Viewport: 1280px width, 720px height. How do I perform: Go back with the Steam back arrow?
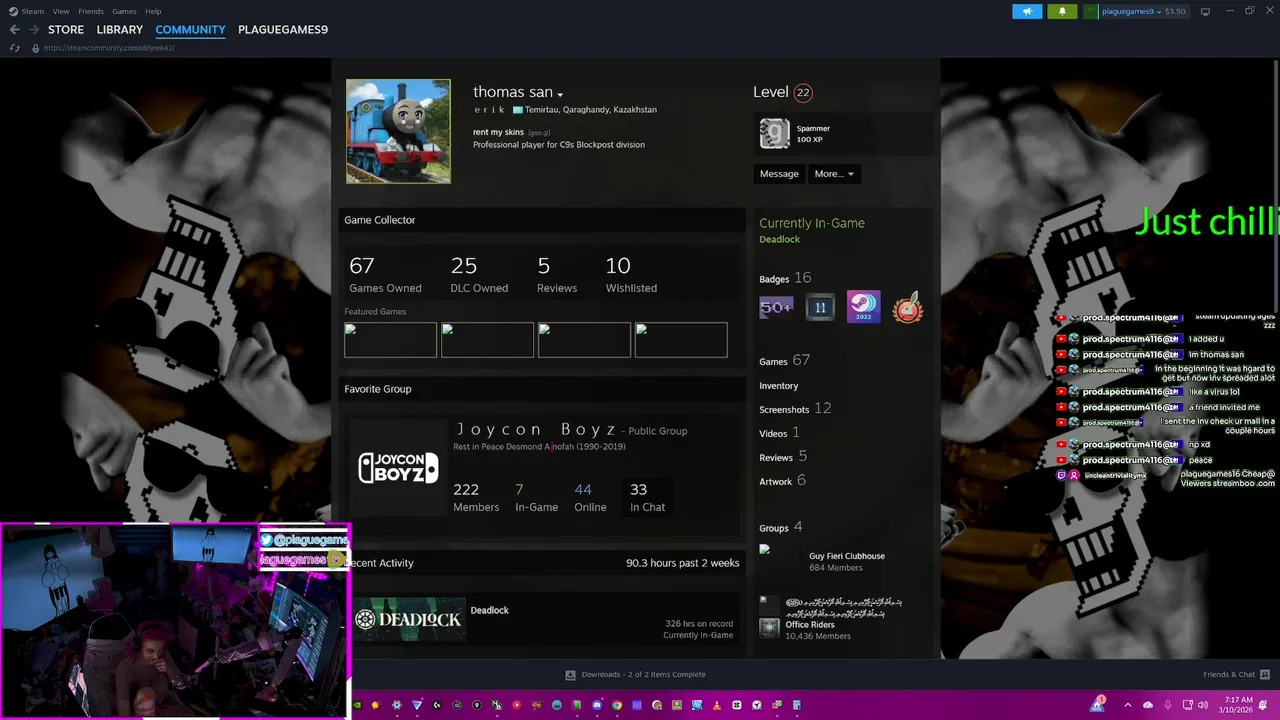pyautogui.click(x=14, y=30)
